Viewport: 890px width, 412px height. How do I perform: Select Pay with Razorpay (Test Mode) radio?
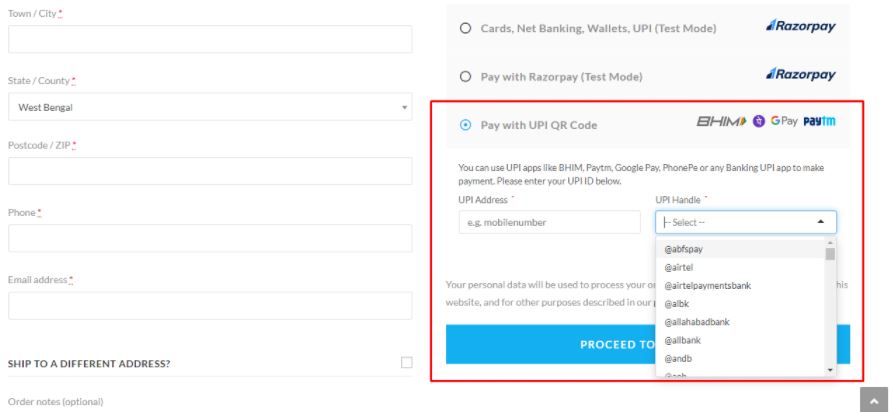point(465,77)
